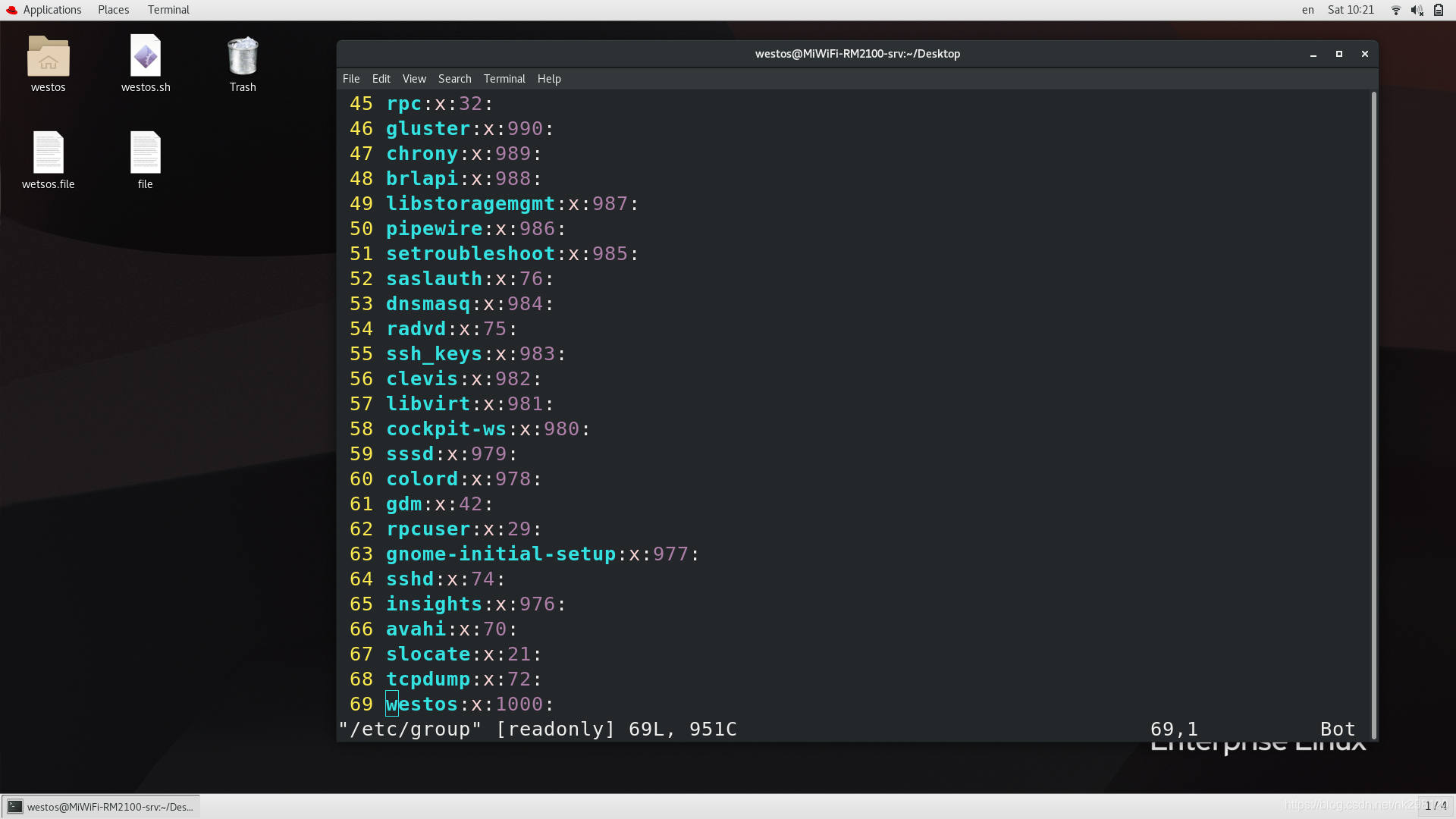Open the Applications menu
The image size is (1456, 819).
52,10
